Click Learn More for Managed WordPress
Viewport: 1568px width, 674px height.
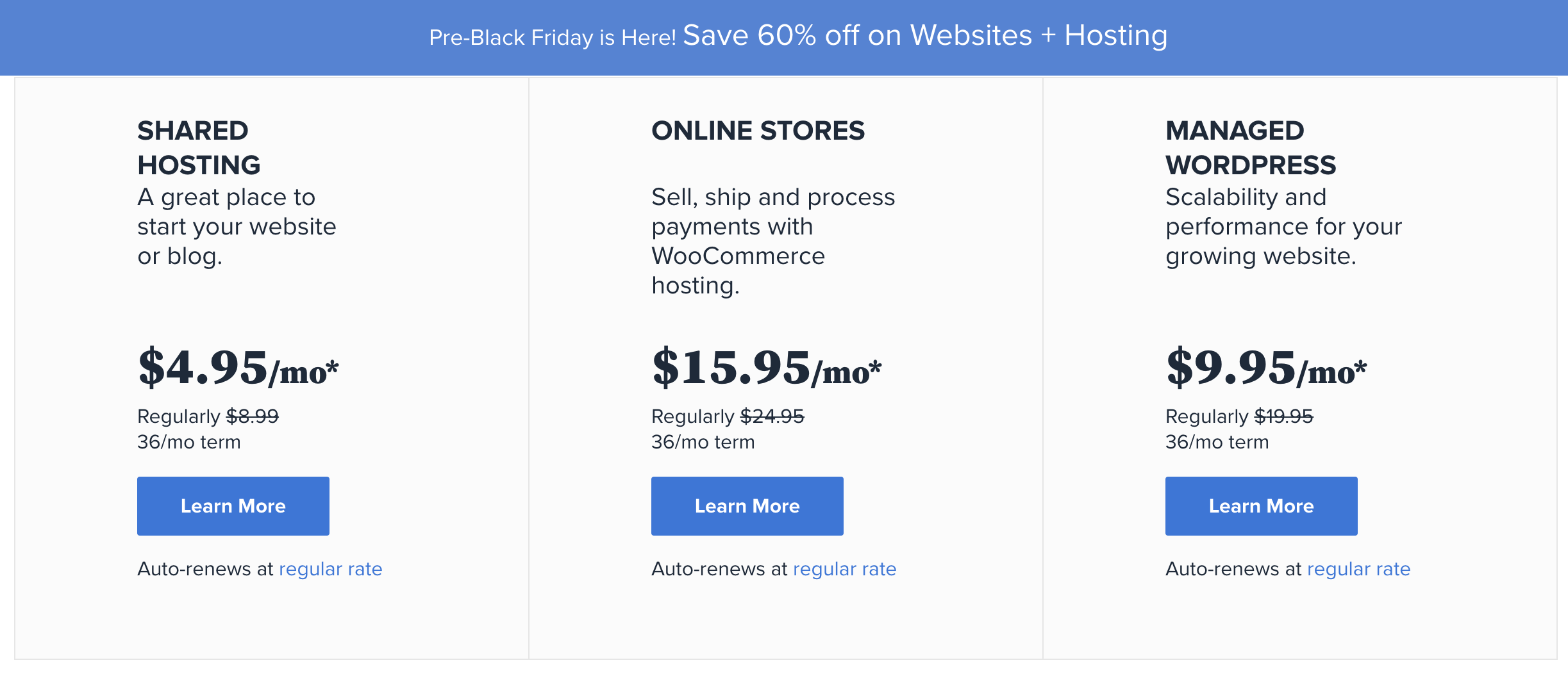1261,505
